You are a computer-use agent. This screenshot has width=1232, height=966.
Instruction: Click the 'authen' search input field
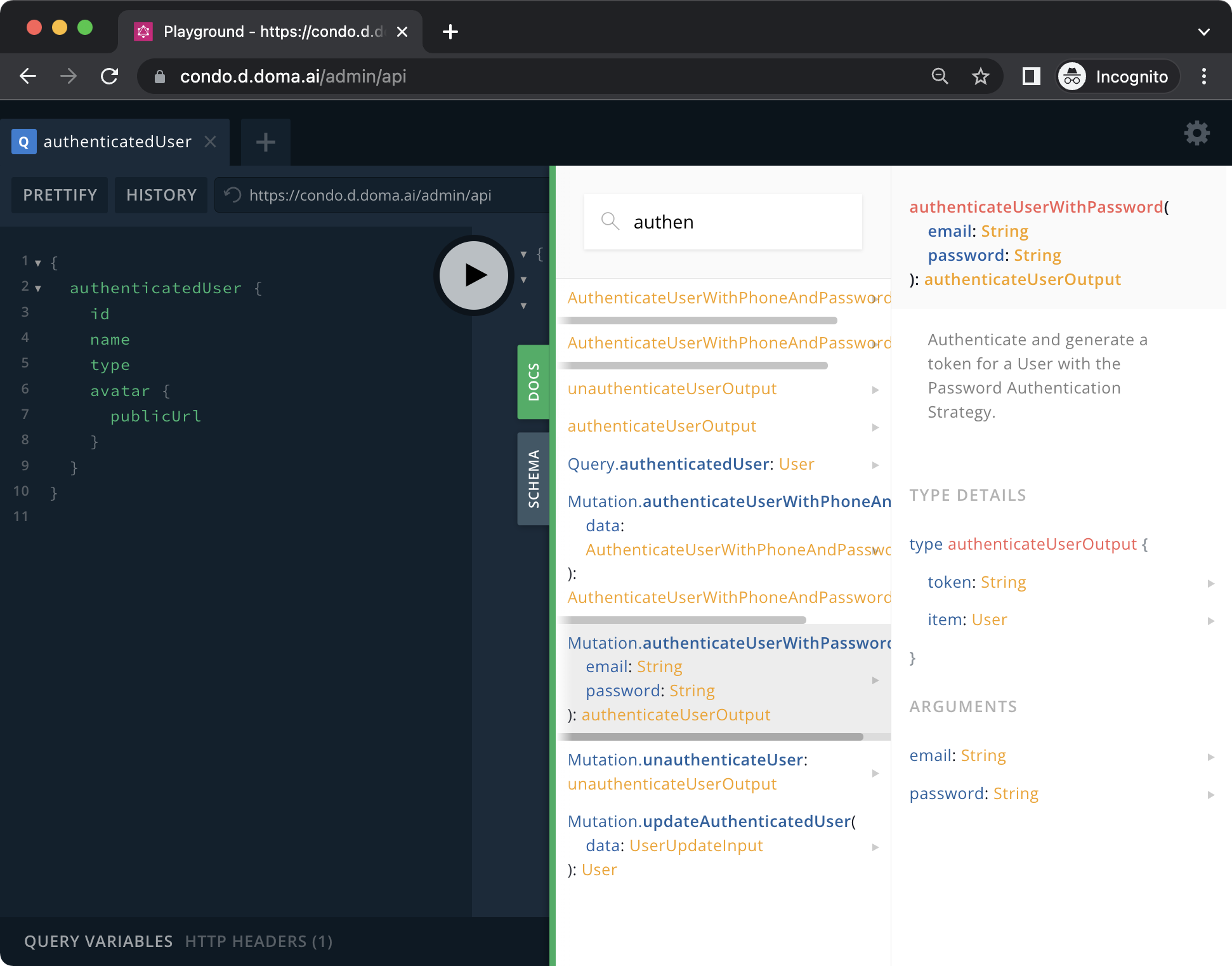pyautogui.click(x=723, y=222)
